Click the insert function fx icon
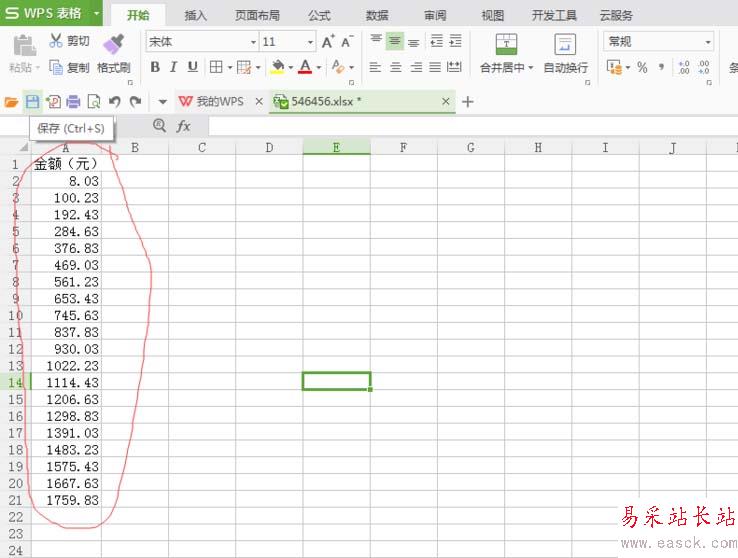The height and width of the screenshot is (558, 738). [x=183, y=126]
